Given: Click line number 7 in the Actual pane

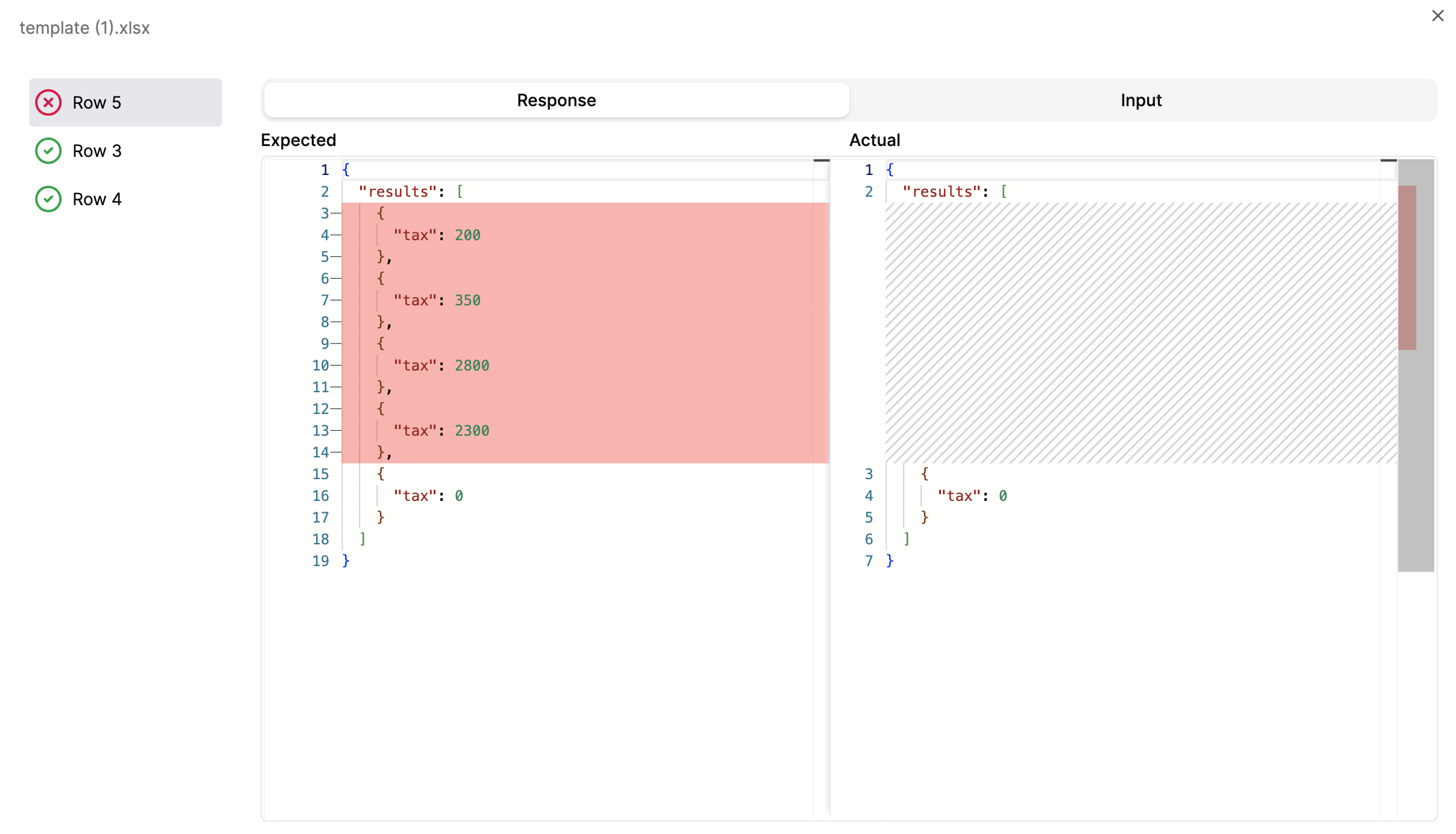Looking at the screenshot, I should pos(869,561).
